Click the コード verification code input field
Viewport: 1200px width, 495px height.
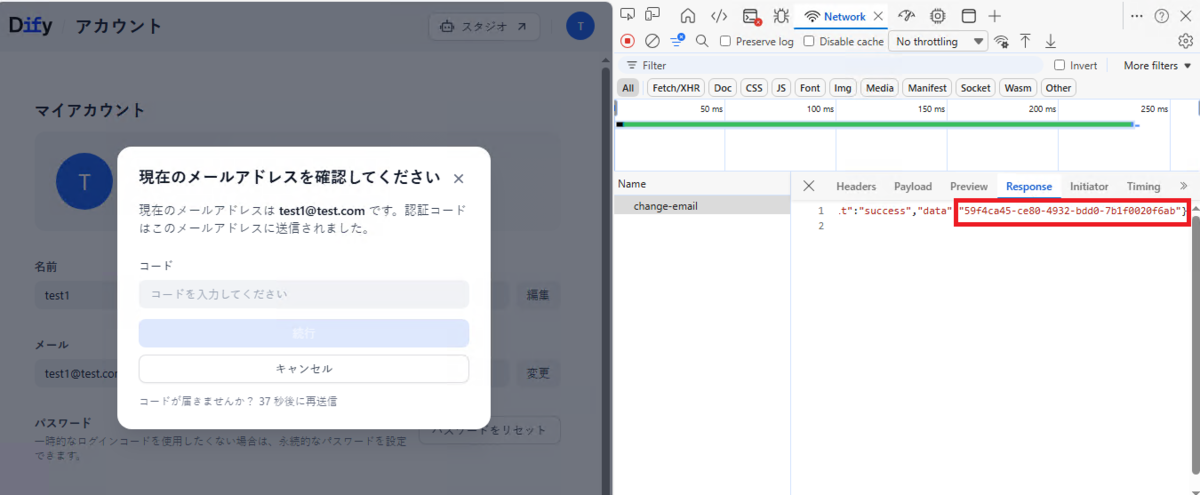click(x=304, y=294)
